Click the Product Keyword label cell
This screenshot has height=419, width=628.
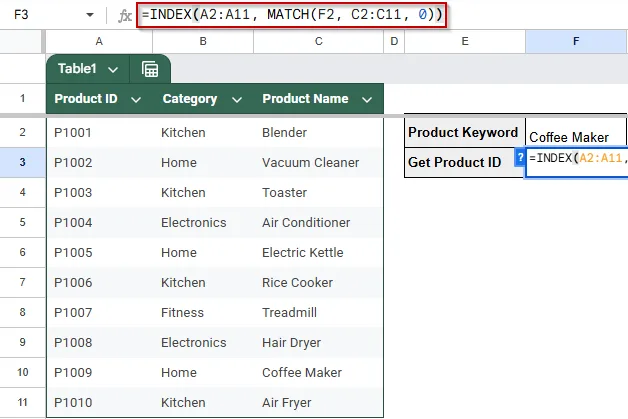[465, 132]
